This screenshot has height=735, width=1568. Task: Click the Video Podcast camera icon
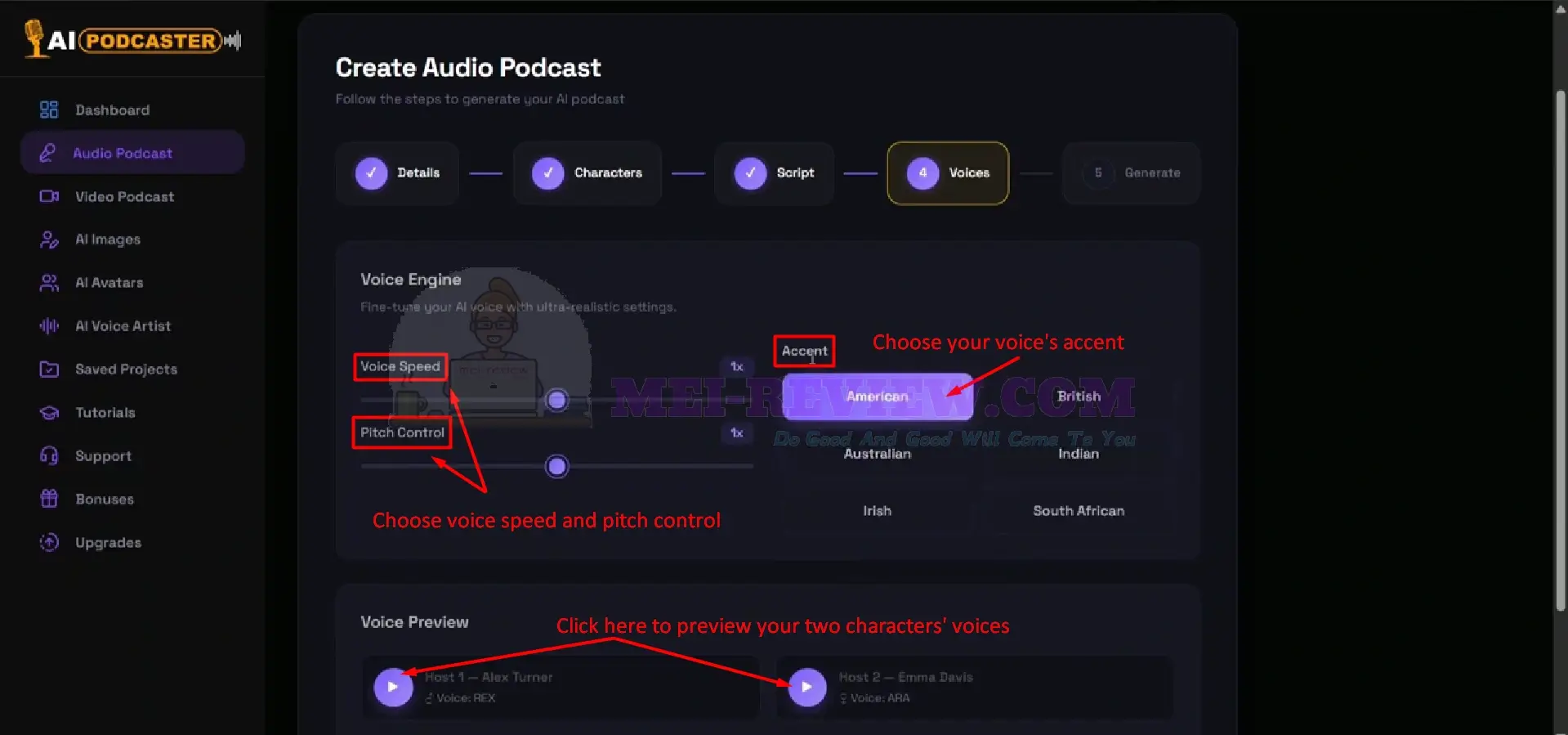pos(49,196)
